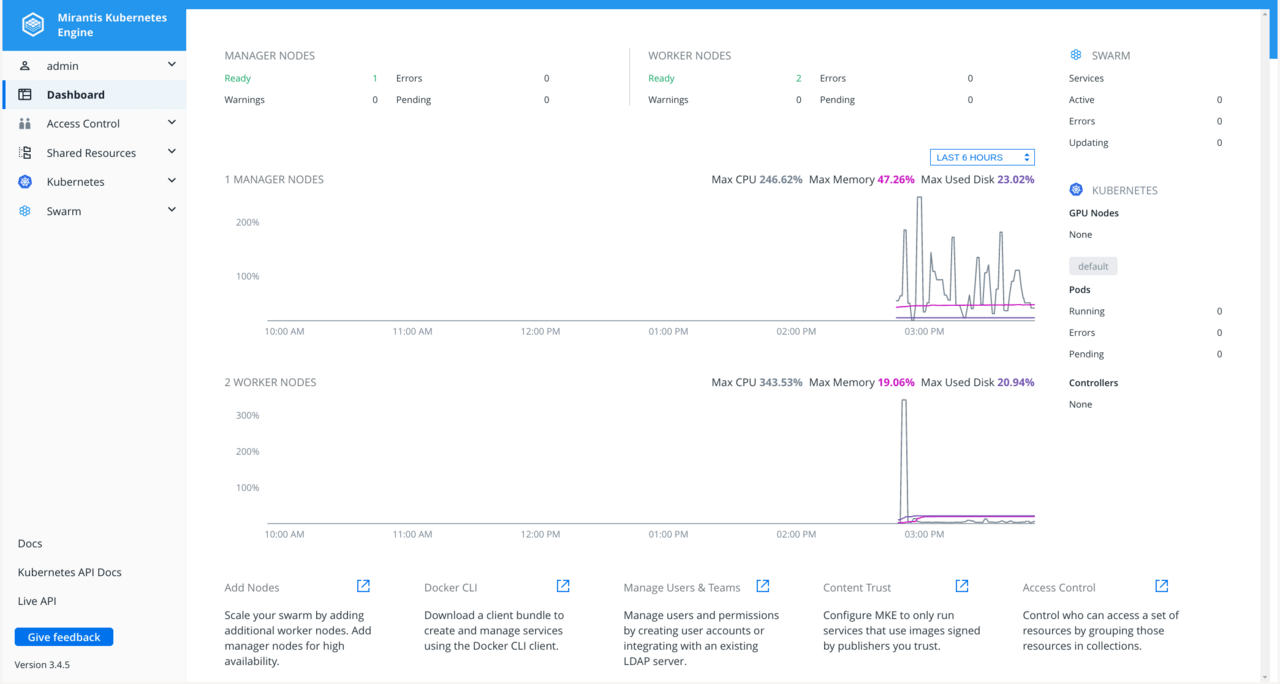
Task: Click the Kubernetes panel header icon
Action: [x=1076, y=190]
